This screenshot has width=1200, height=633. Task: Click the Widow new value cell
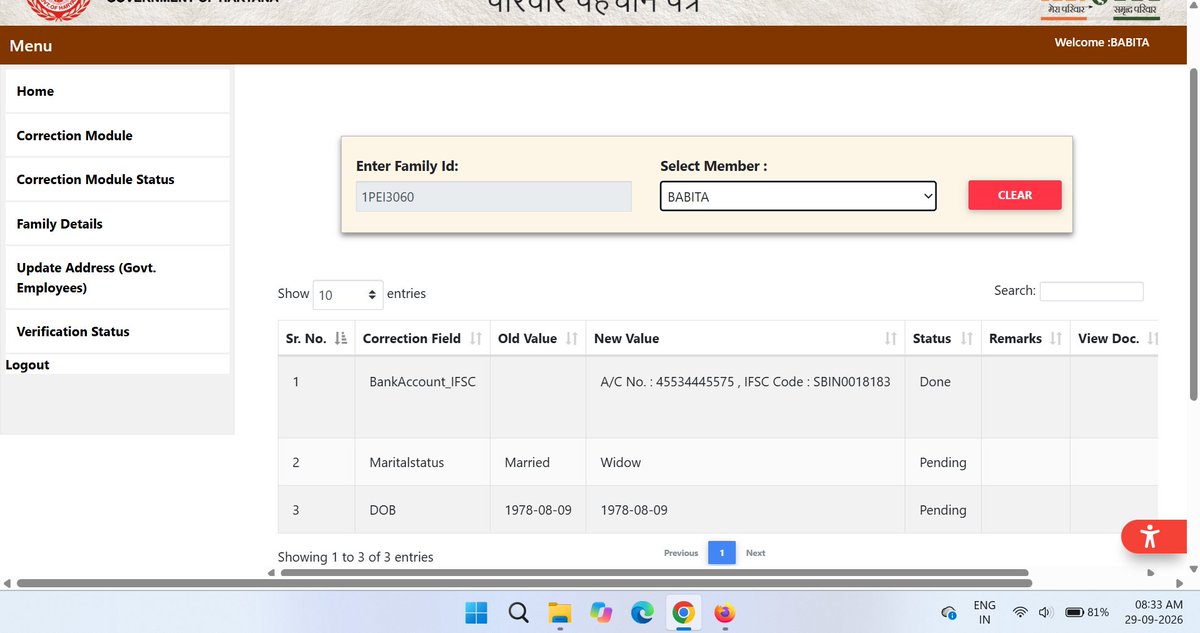[x=745, y=462]
